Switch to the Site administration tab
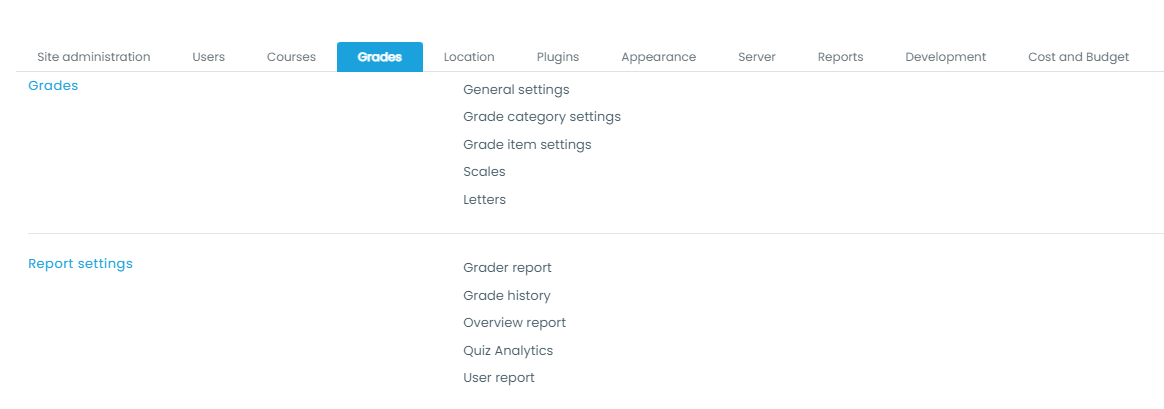The image size is (1164, 409). tap(93, 57)
